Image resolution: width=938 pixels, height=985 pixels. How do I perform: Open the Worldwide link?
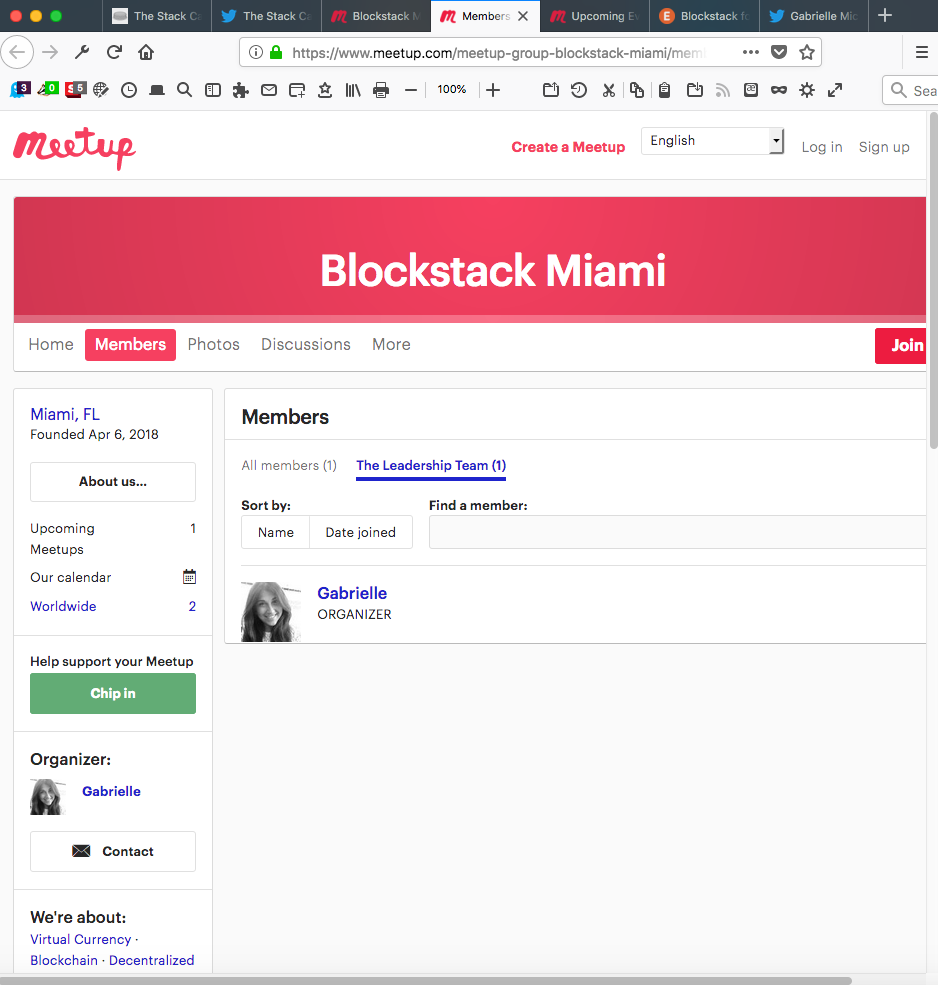point(63,606)
